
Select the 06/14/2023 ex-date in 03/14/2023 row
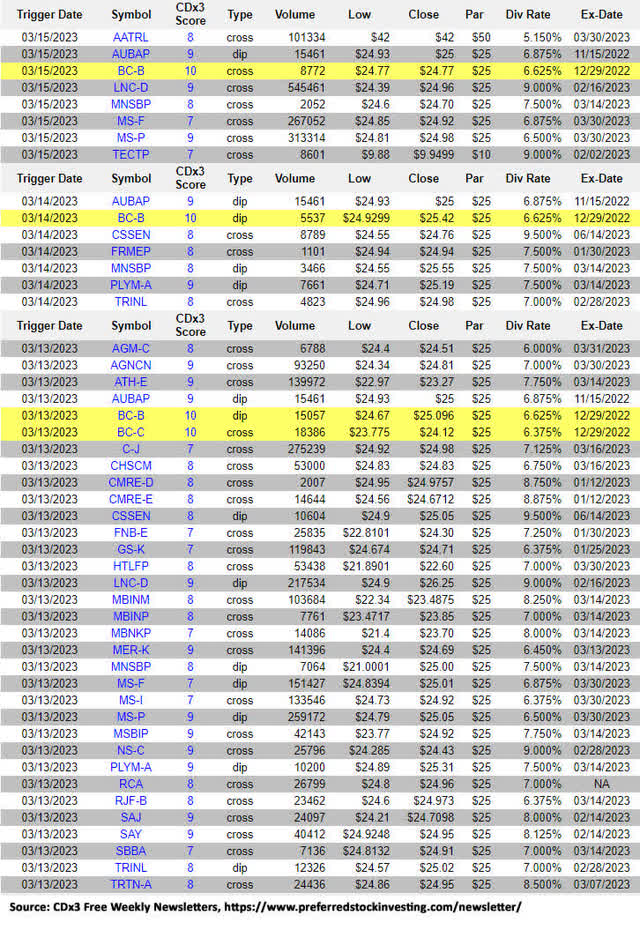[x=601, y=235]
